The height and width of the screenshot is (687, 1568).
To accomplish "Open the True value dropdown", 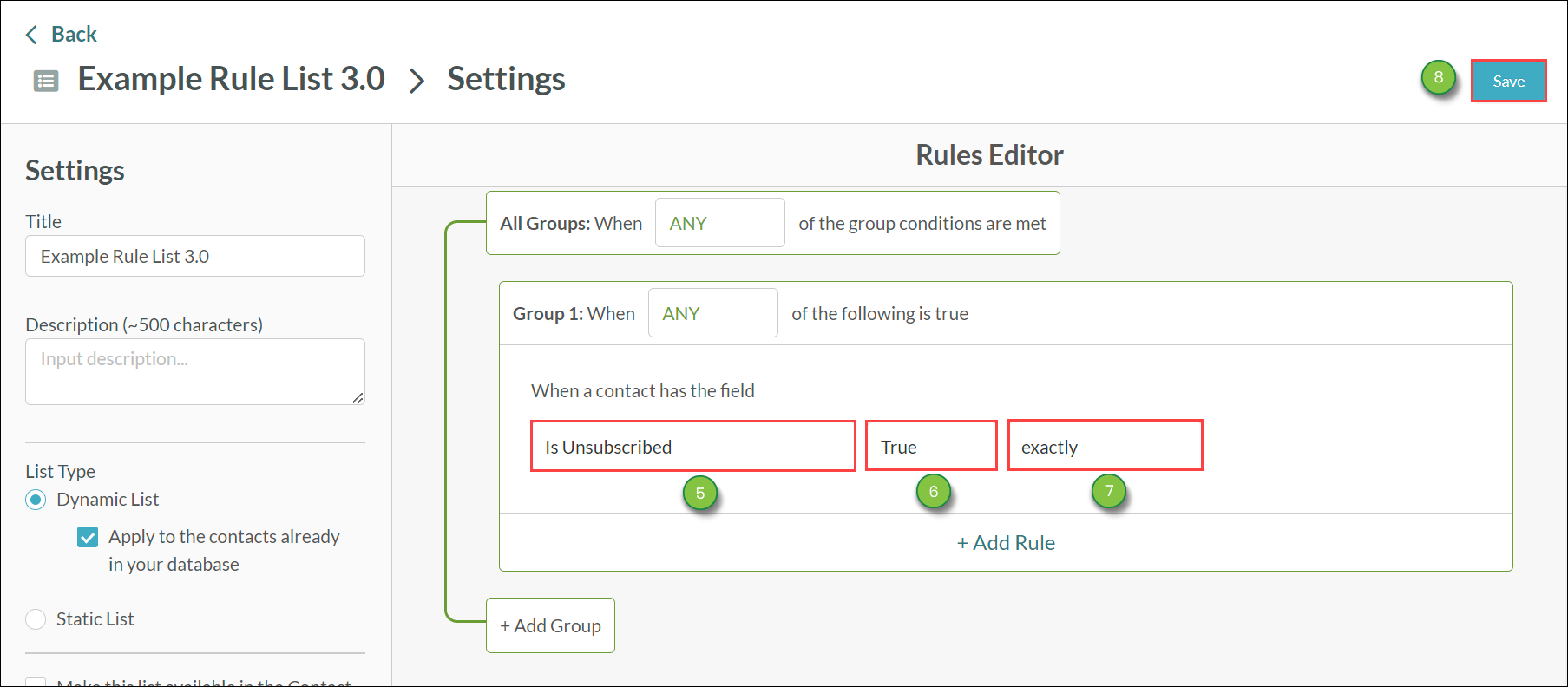I will (932, 446).
